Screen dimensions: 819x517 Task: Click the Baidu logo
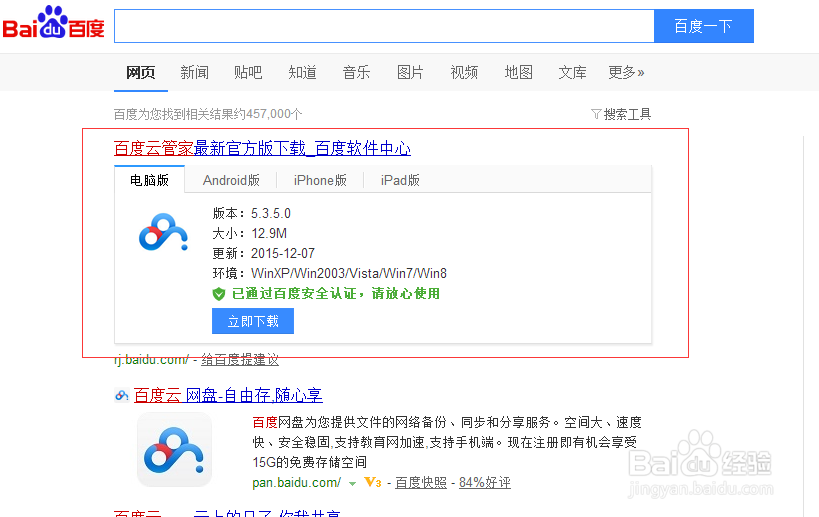(53, 22)
